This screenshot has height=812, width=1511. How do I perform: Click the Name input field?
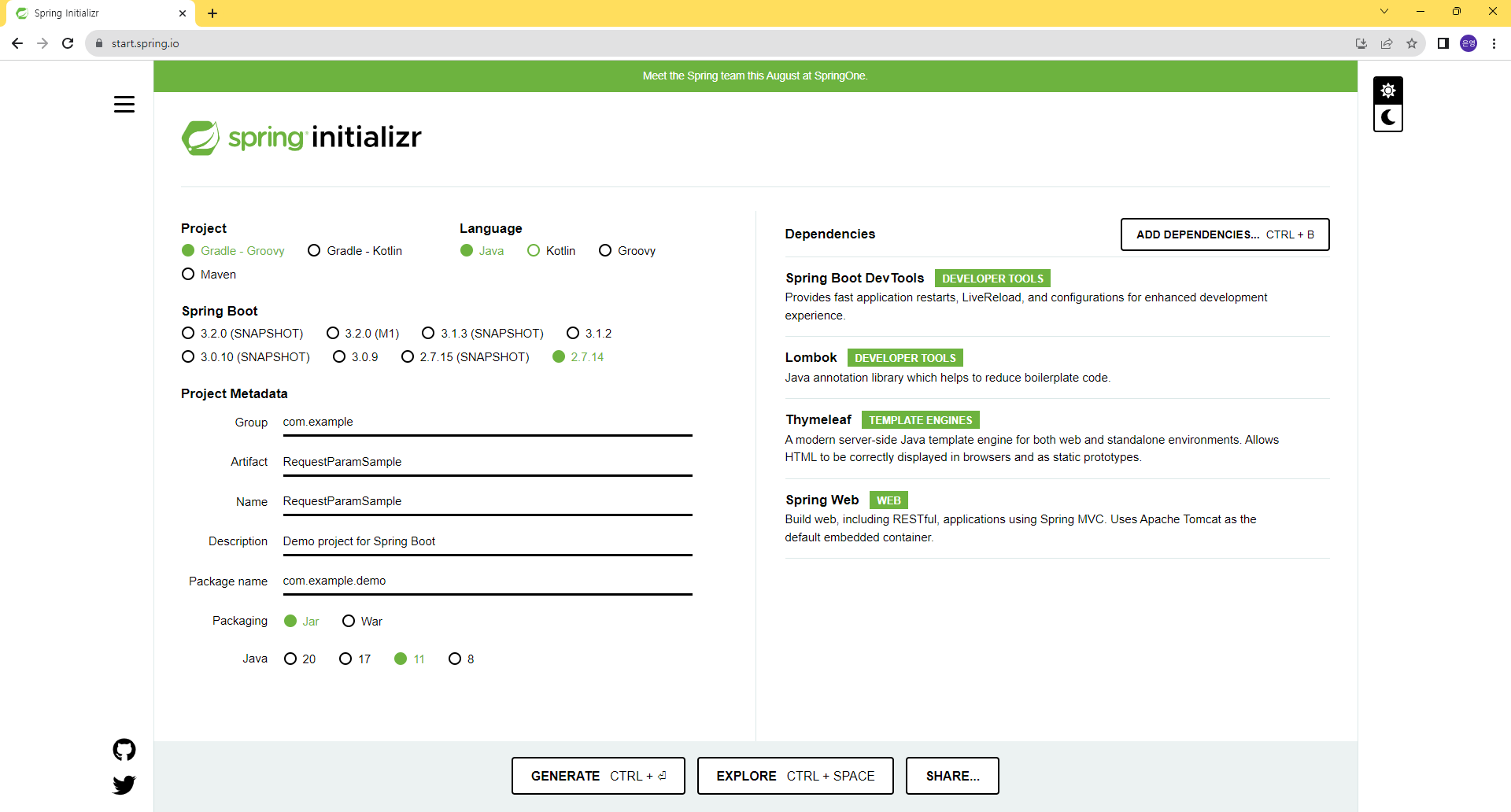[x=488, y=502]
